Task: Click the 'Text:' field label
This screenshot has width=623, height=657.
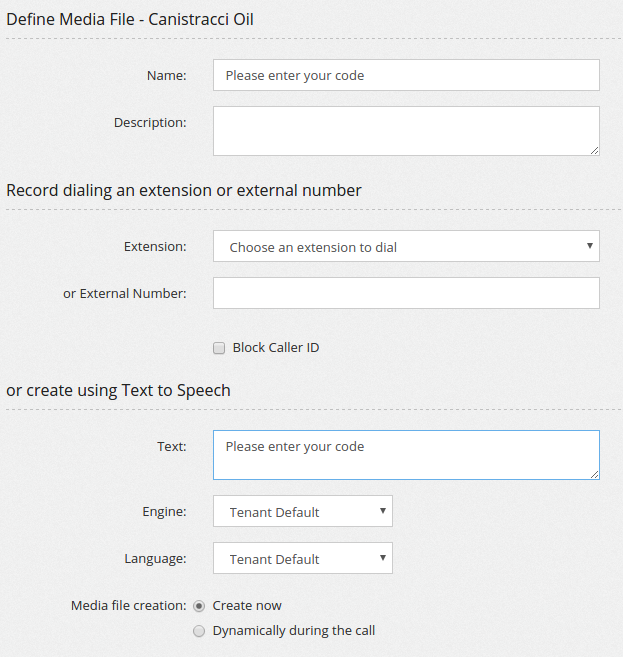Action: point(171,446)
